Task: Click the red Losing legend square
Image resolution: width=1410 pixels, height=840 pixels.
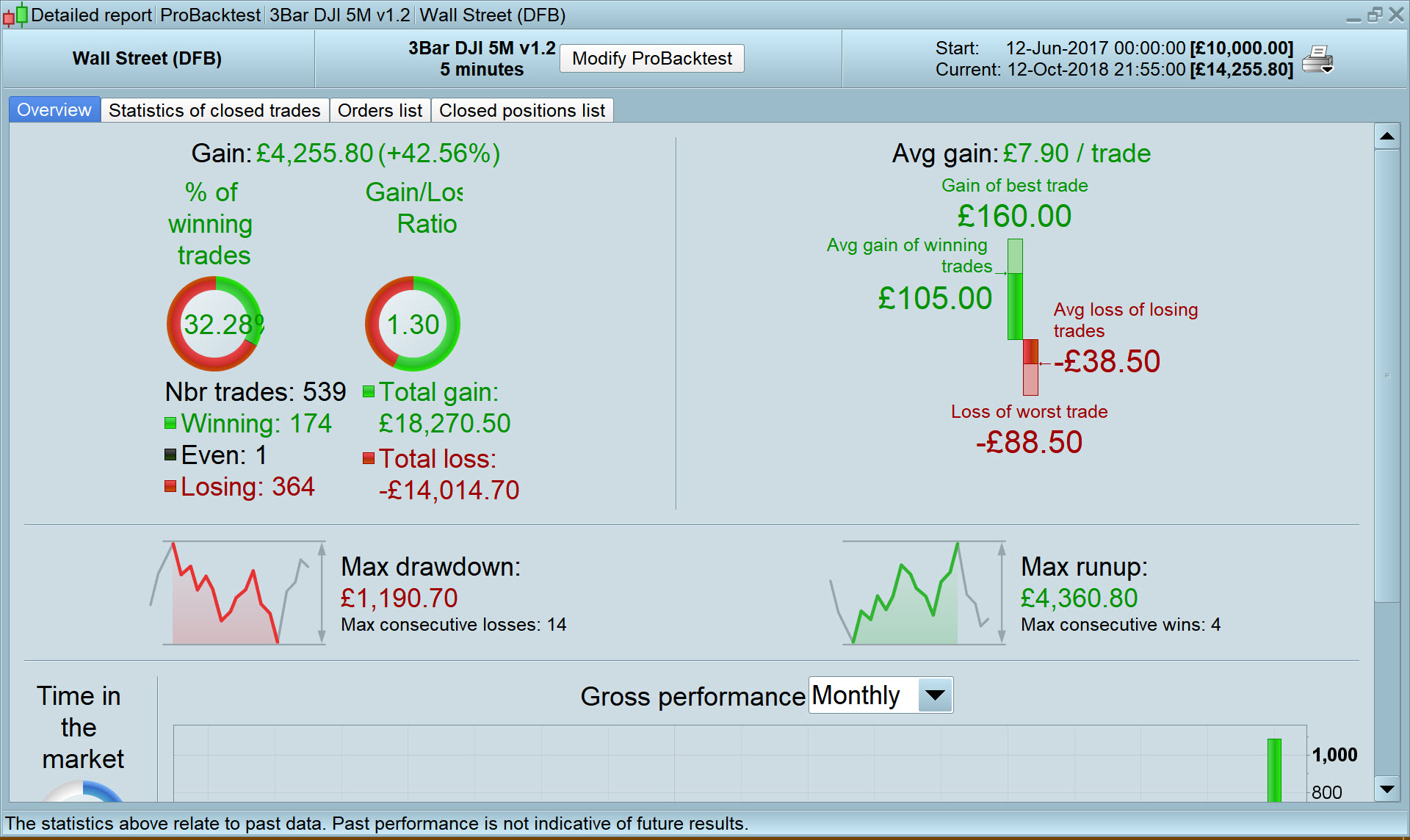Action: 170,486
